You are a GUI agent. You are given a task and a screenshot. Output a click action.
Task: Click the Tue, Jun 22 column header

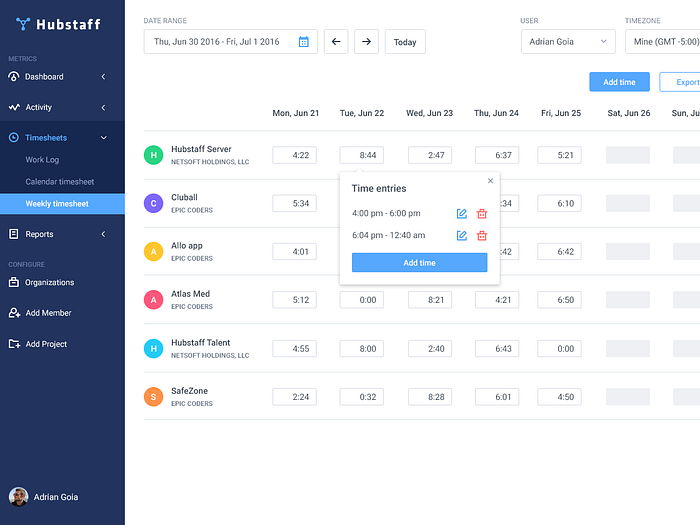click(362, 113)
